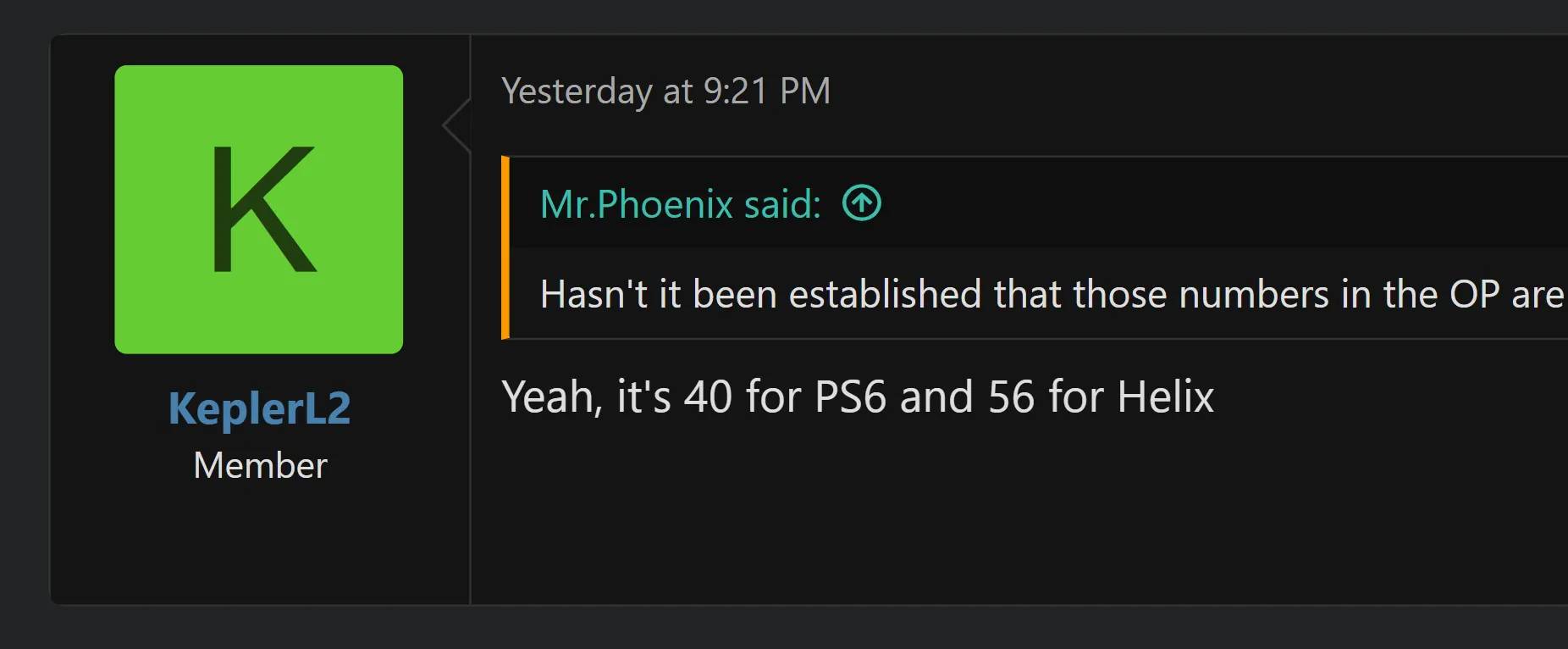Click the Member user title label
1568x649 pixels.
(260, 465)
